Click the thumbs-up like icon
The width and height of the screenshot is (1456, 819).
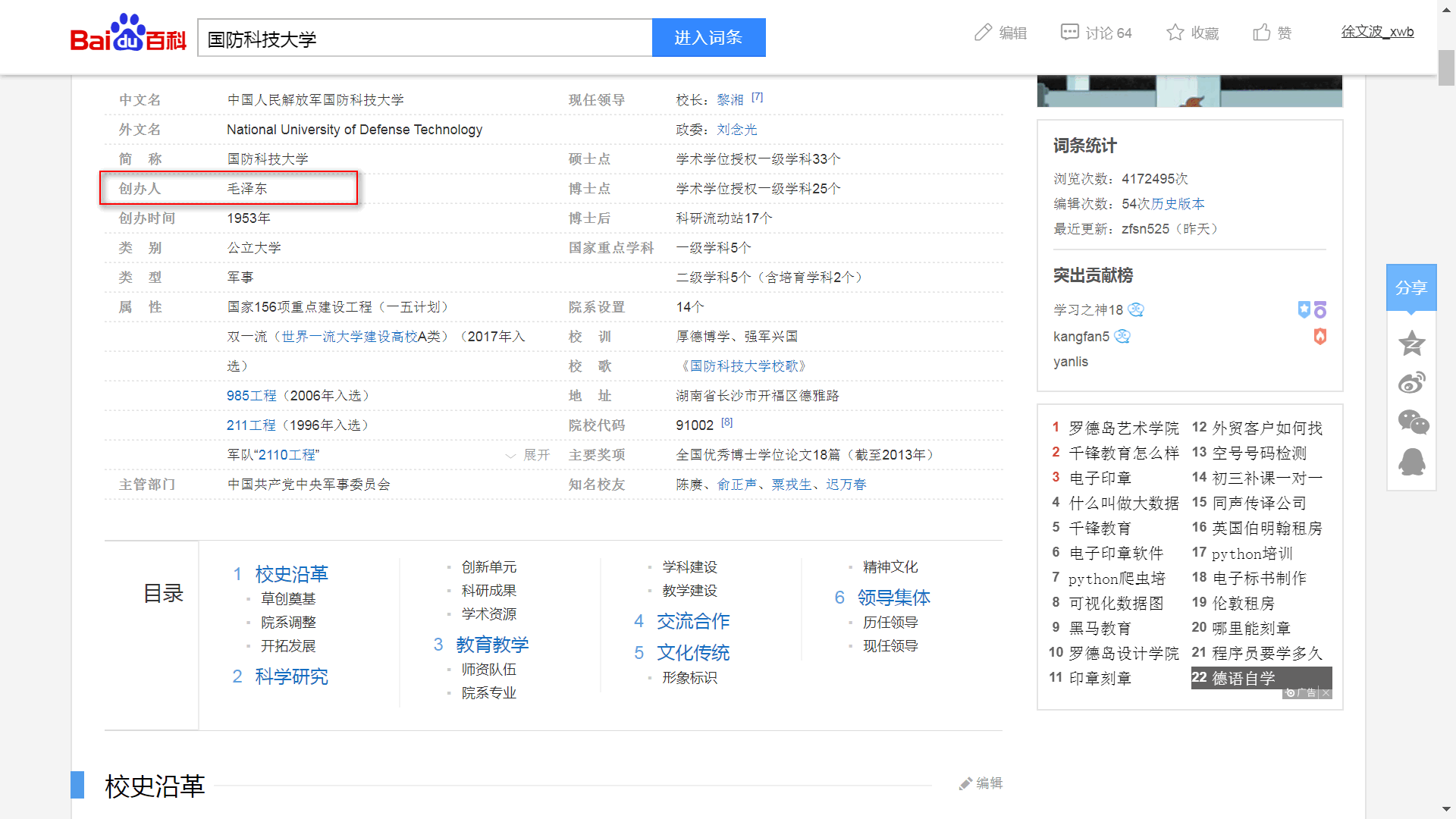[1261, 33]
